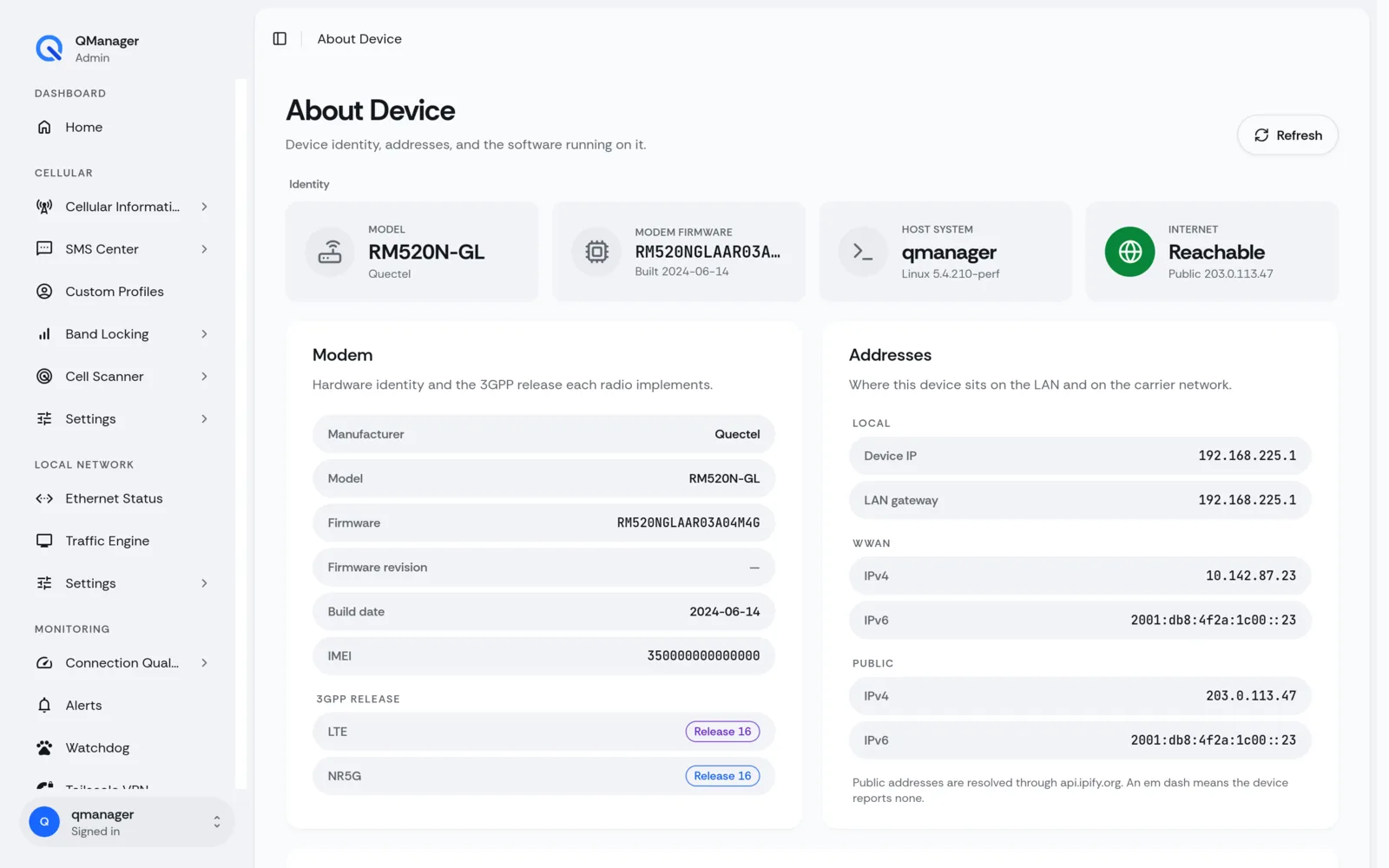This screenshot has height=868, width=1389.
Task: Click the SMS Center message icon
Action: coord(44,249)
